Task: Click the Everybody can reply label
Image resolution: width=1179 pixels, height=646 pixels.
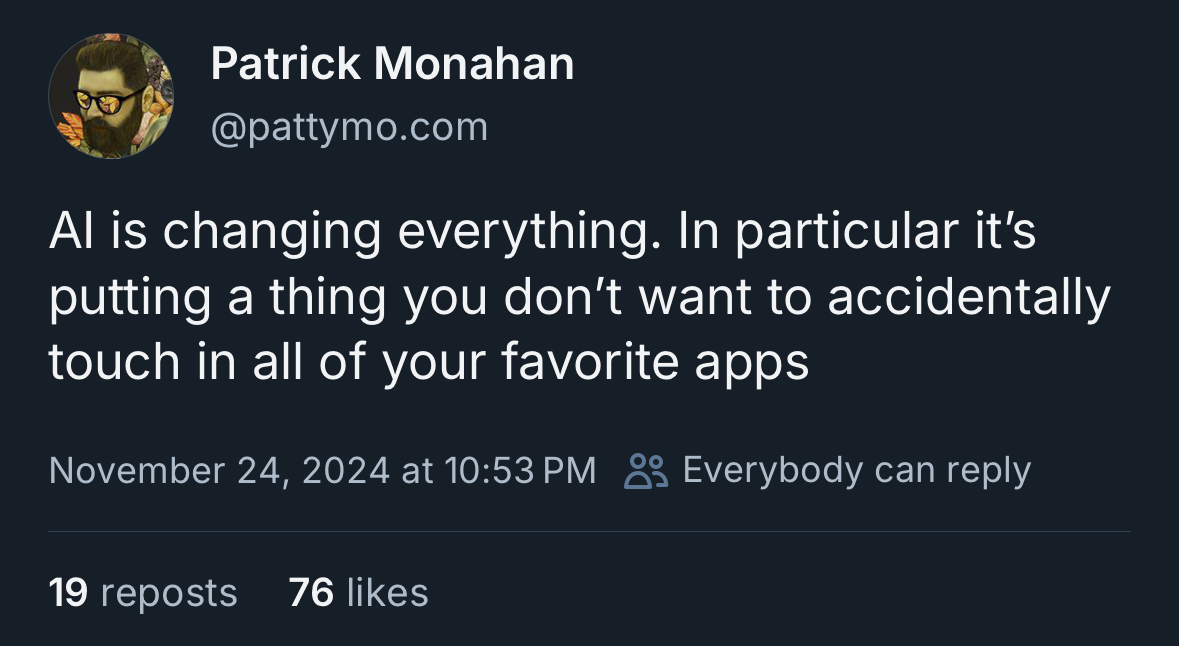Action: click(856, 471)
